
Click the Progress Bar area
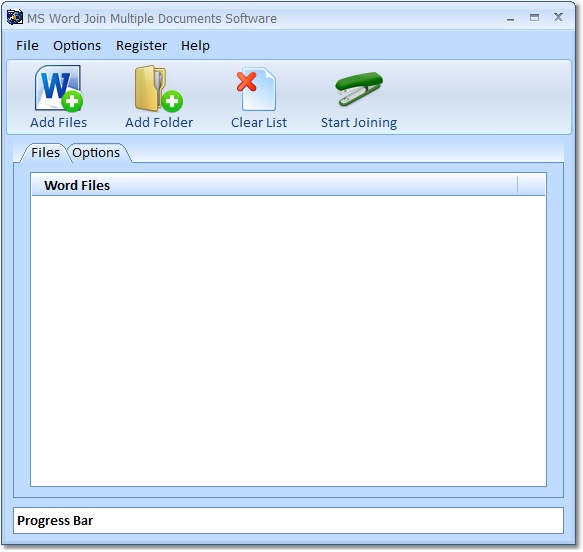pos(289,520)
